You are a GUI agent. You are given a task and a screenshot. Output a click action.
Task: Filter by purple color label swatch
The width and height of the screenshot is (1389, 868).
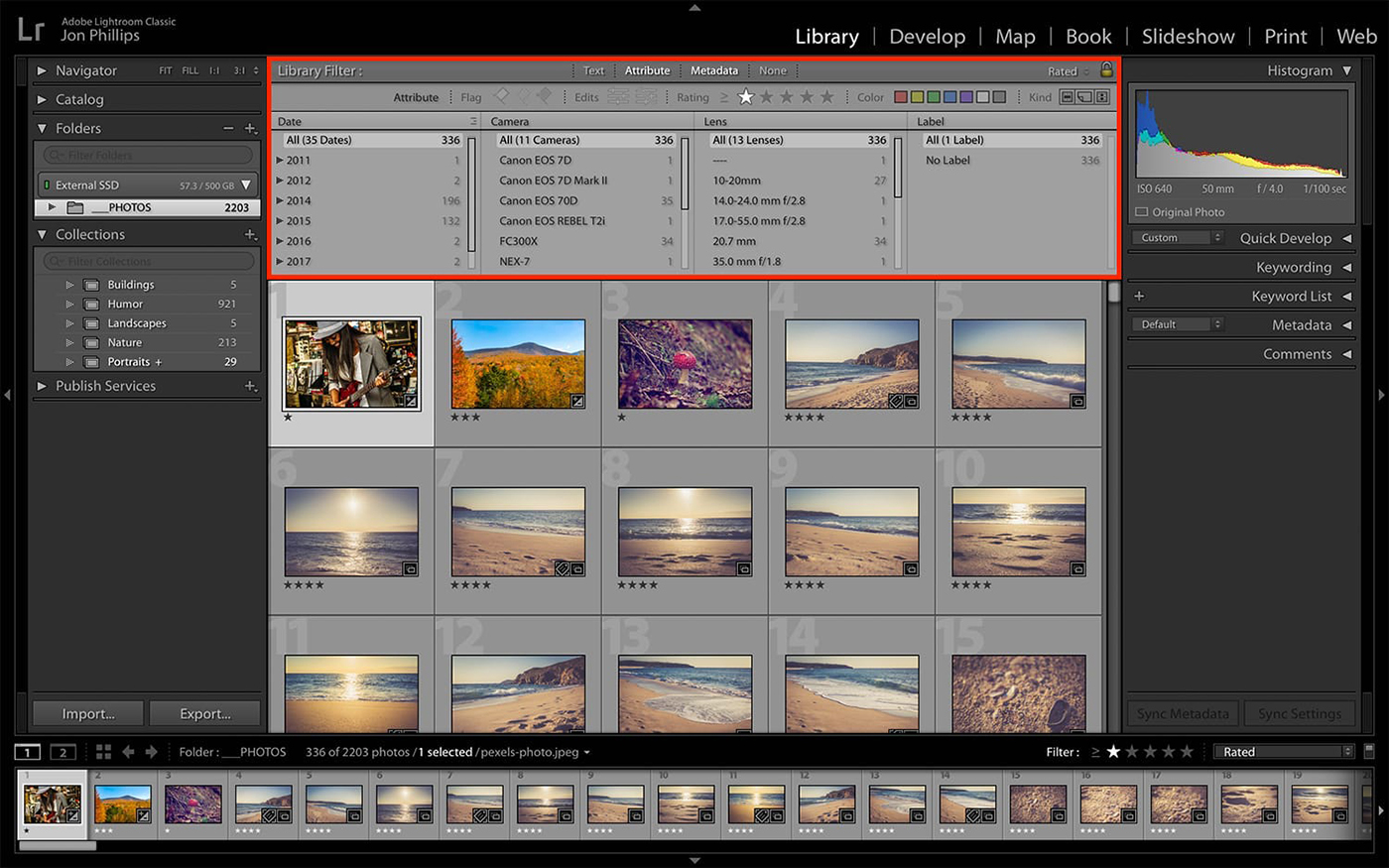(966, 97)
